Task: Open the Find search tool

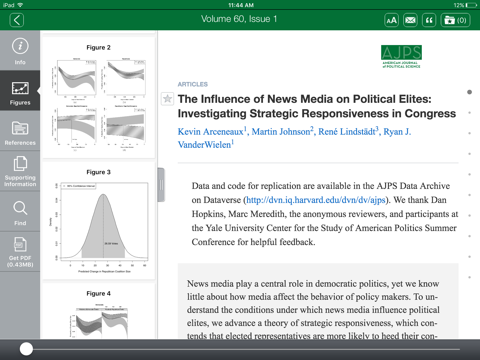Action: pos(20,212)
